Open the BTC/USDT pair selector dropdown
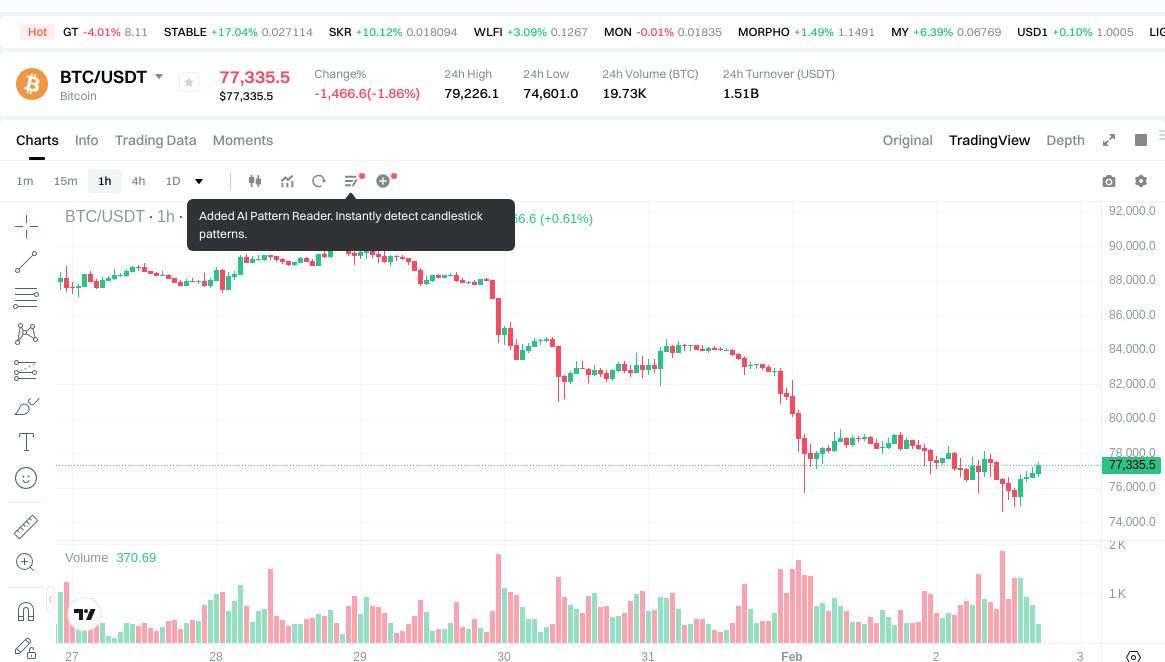 (159, 77)
